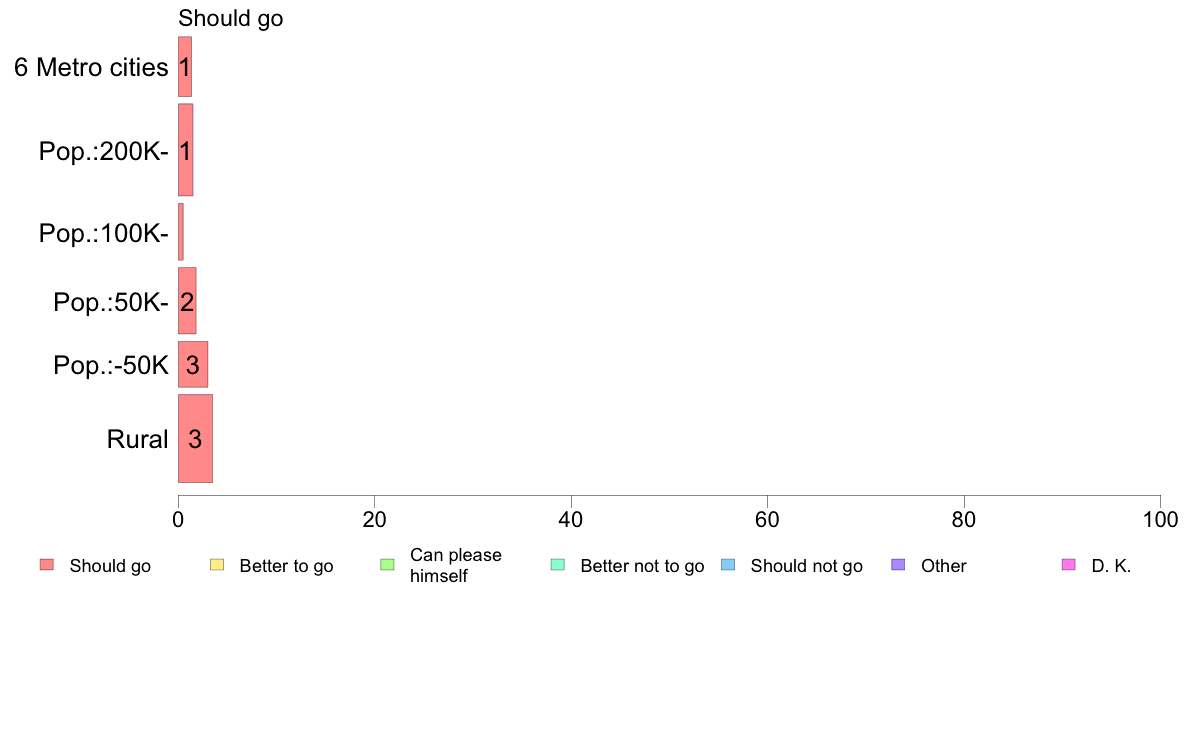The image size is (1188, 736).
Task: Click the Should go chart title
Action: tap(230, 18)
